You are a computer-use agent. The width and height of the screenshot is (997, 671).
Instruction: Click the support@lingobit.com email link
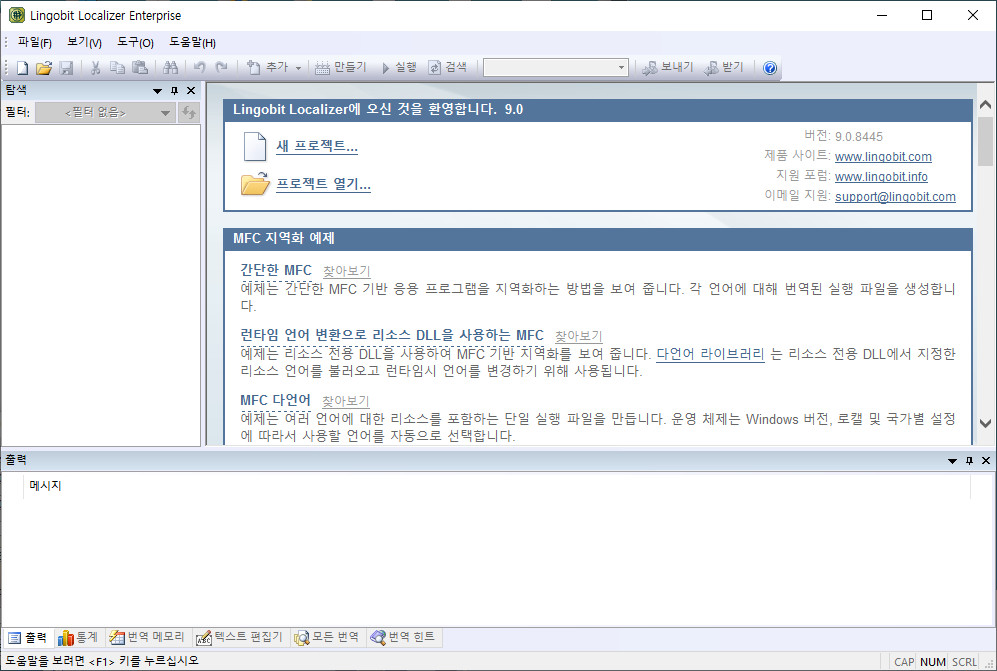pyautogui.click(x=895, y=197)
